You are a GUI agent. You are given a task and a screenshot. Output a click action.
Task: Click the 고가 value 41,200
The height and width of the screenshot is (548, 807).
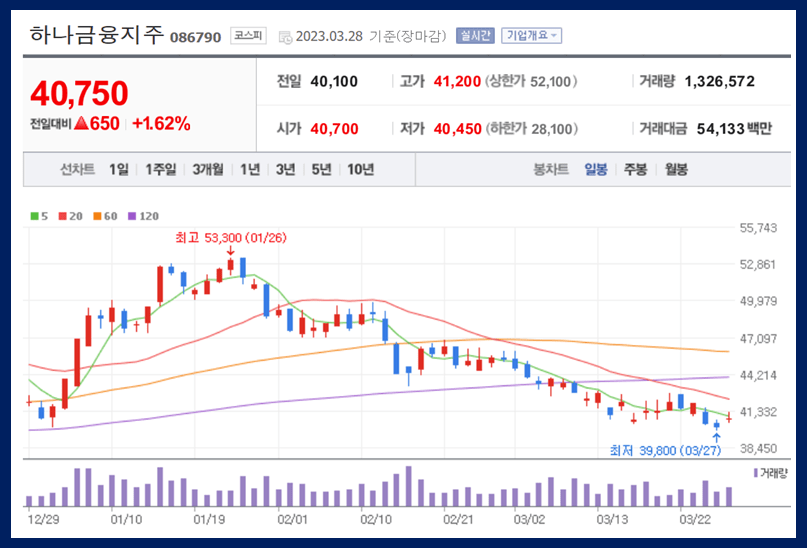click(457, 81)
